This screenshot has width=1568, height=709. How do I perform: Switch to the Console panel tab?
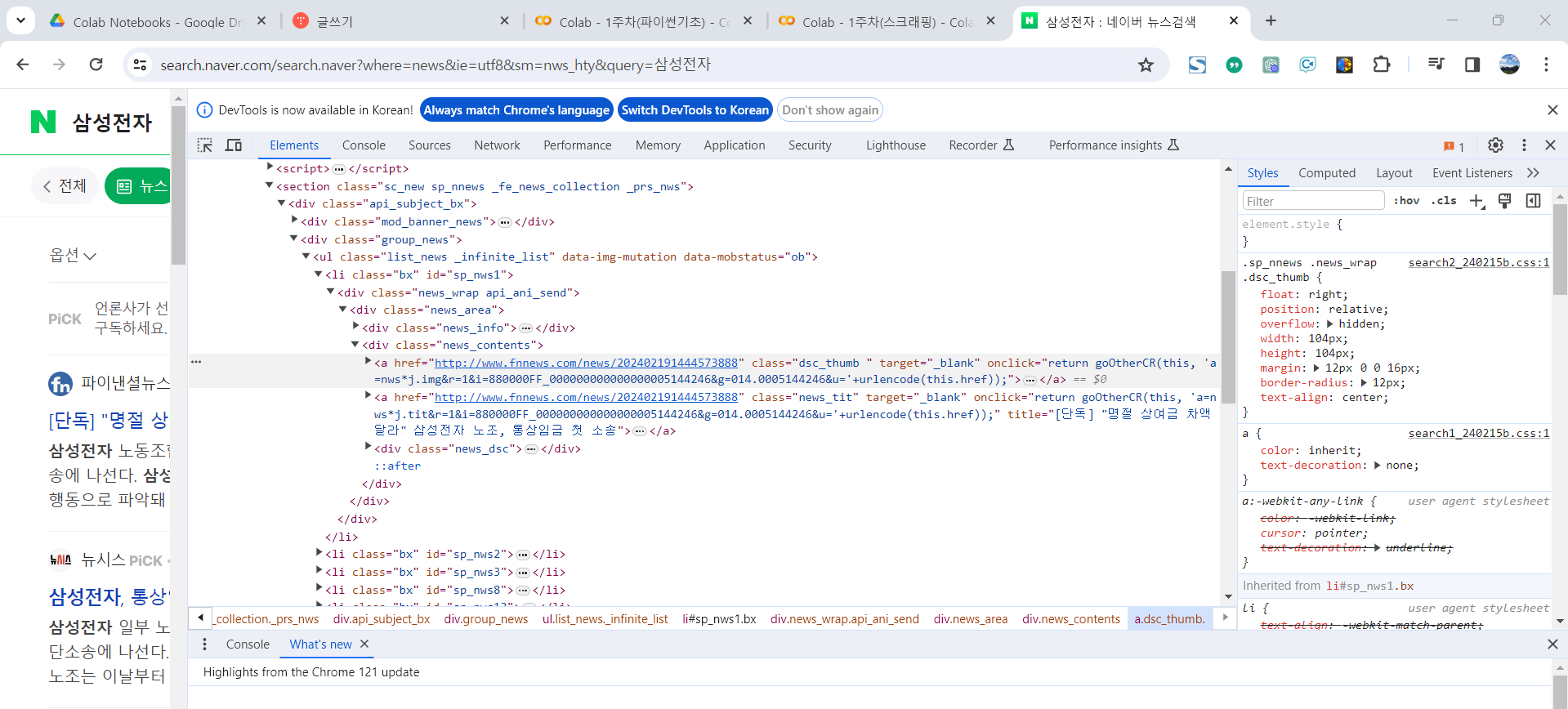point(364,145)
